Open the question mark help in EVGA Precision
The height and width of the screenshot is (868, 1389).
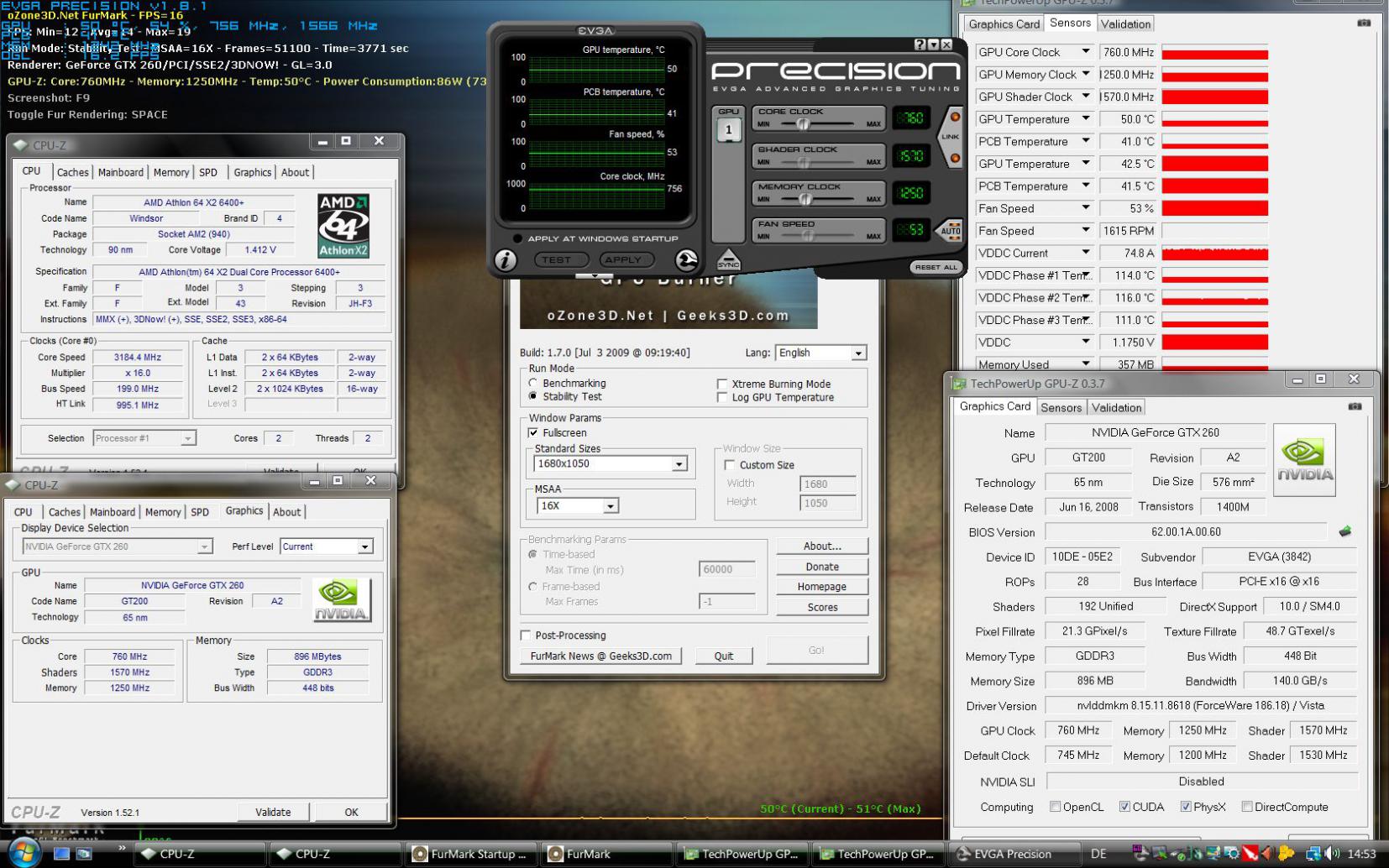coord(920,44)
